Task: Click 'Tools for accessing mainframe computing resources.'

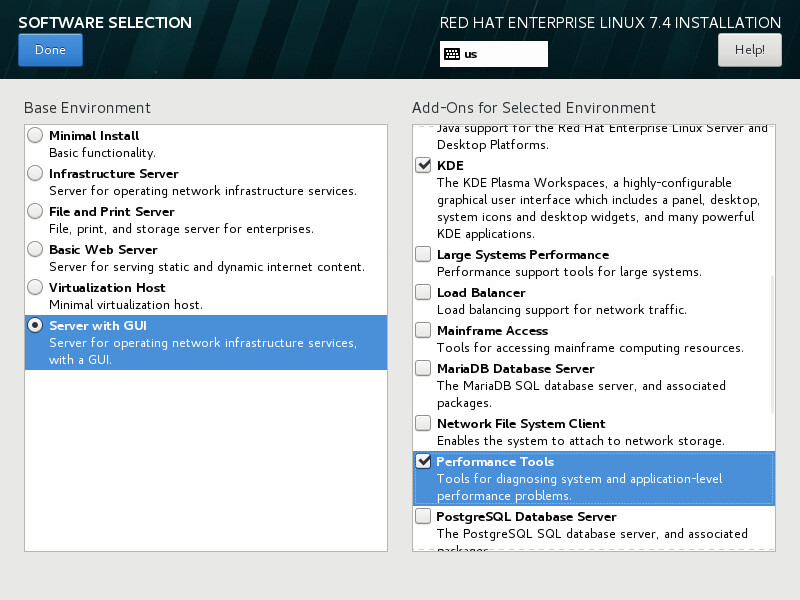Action: click(590, 347)
